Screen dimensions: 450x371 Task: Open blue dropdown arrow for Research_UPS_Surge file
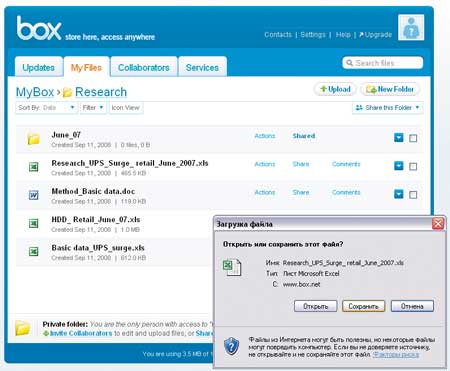399,166
